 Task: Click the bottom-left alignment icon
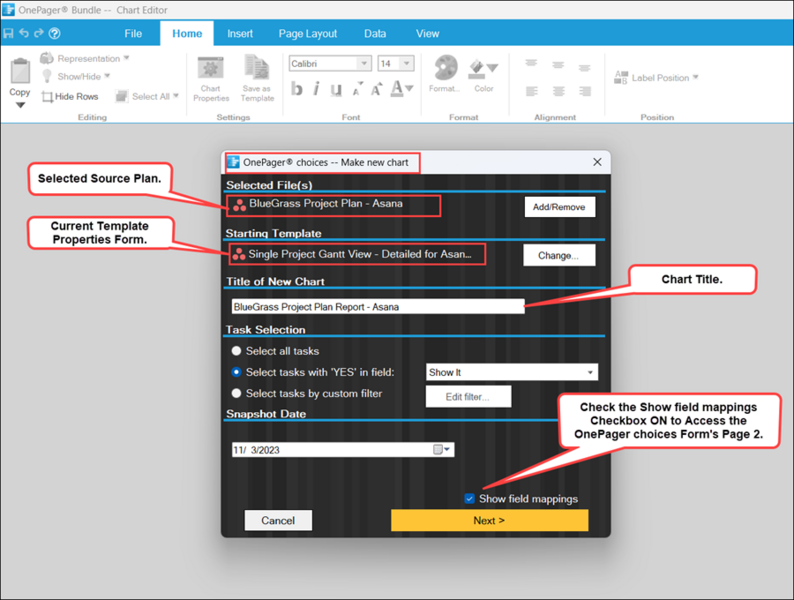[x=531, y=91]
